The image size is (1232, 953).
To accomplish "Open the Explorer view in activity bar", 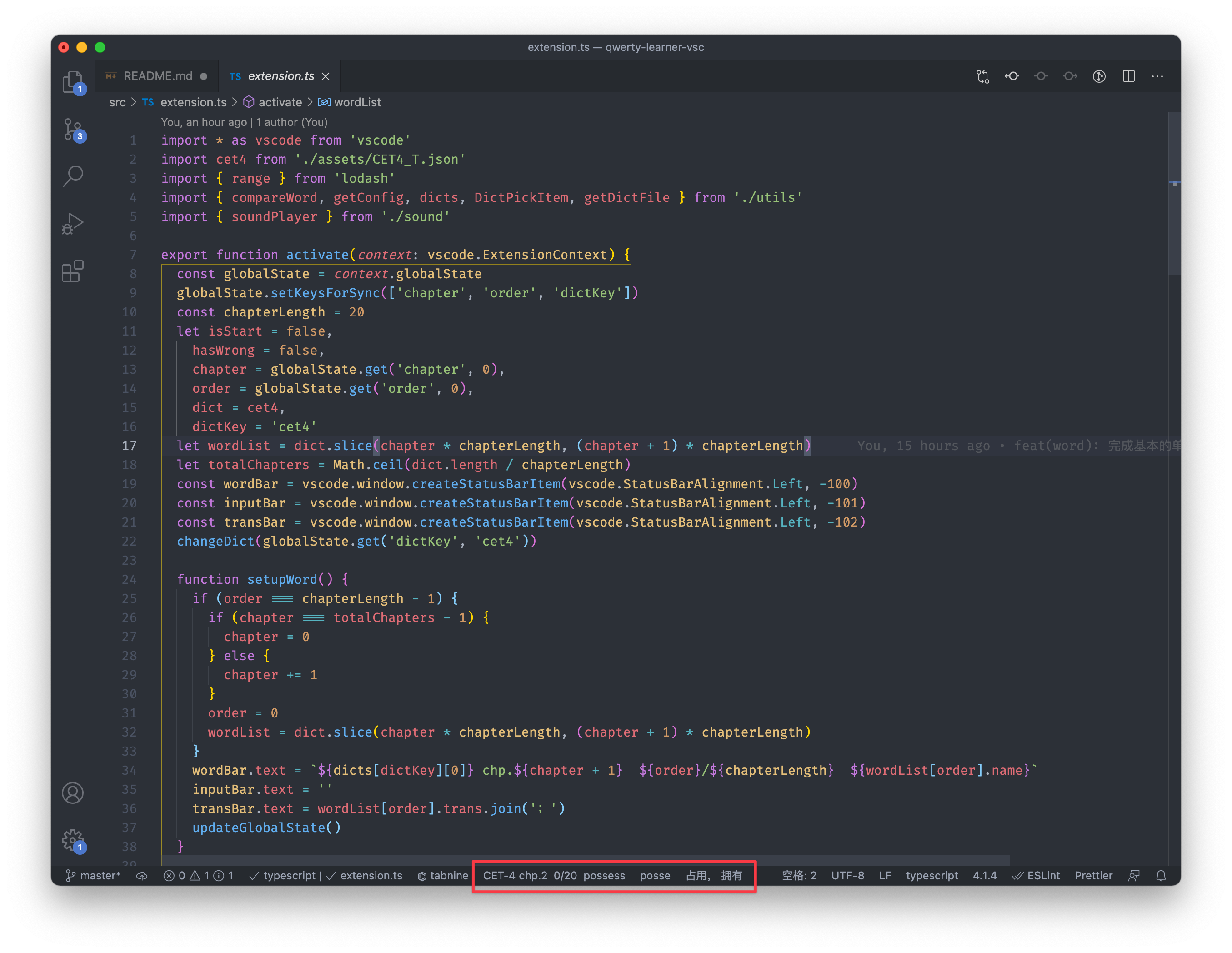I will [x=73, y=82].
